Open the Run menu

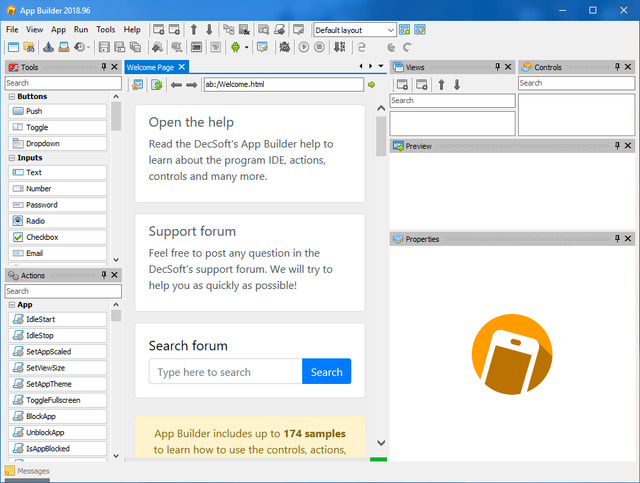[x=81, y=30]
